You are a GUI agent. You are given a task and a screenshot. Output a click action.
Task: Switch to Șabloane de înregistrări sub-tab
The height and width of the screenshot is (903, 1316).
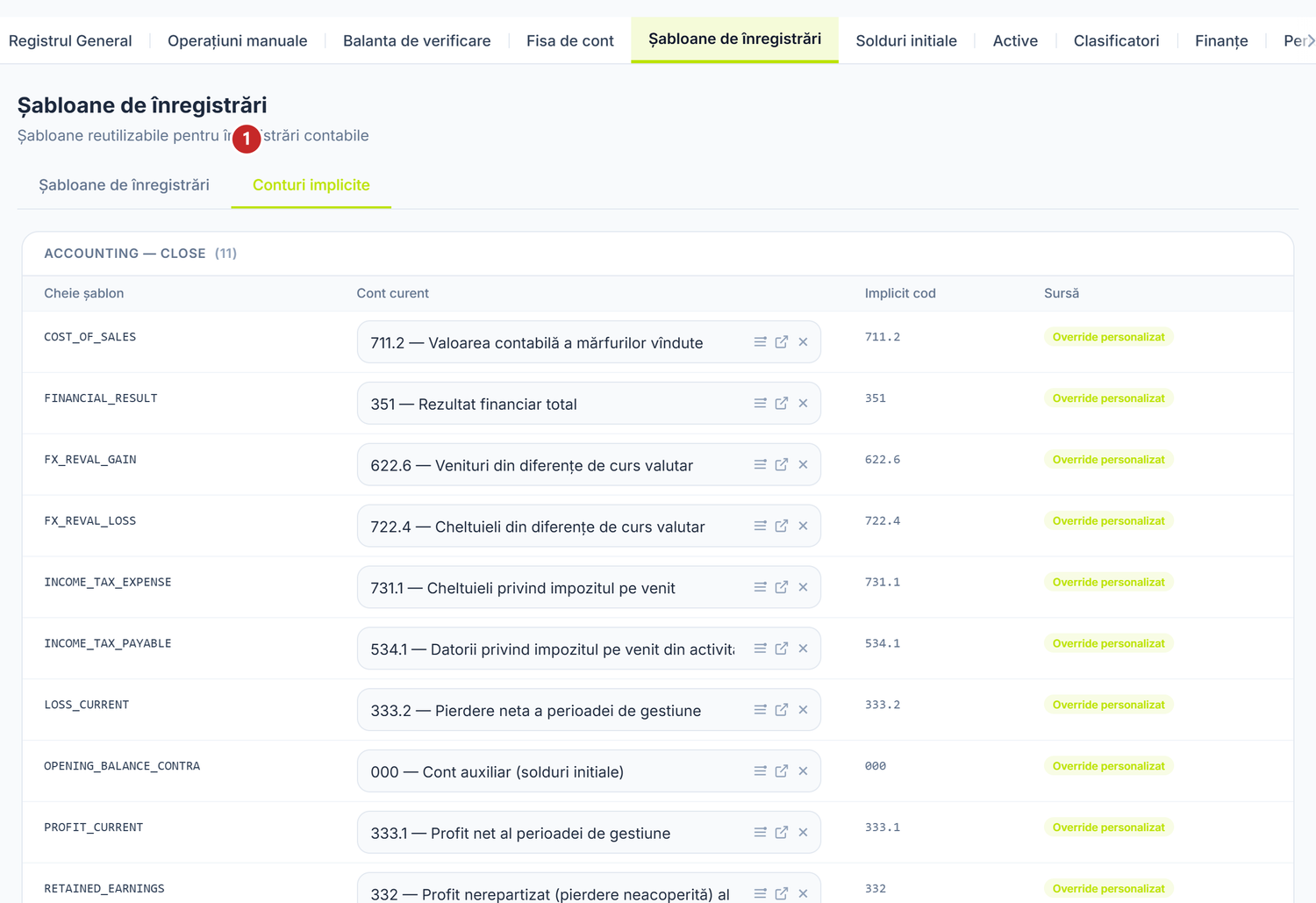pyautogui.click(x=124, y=185)
